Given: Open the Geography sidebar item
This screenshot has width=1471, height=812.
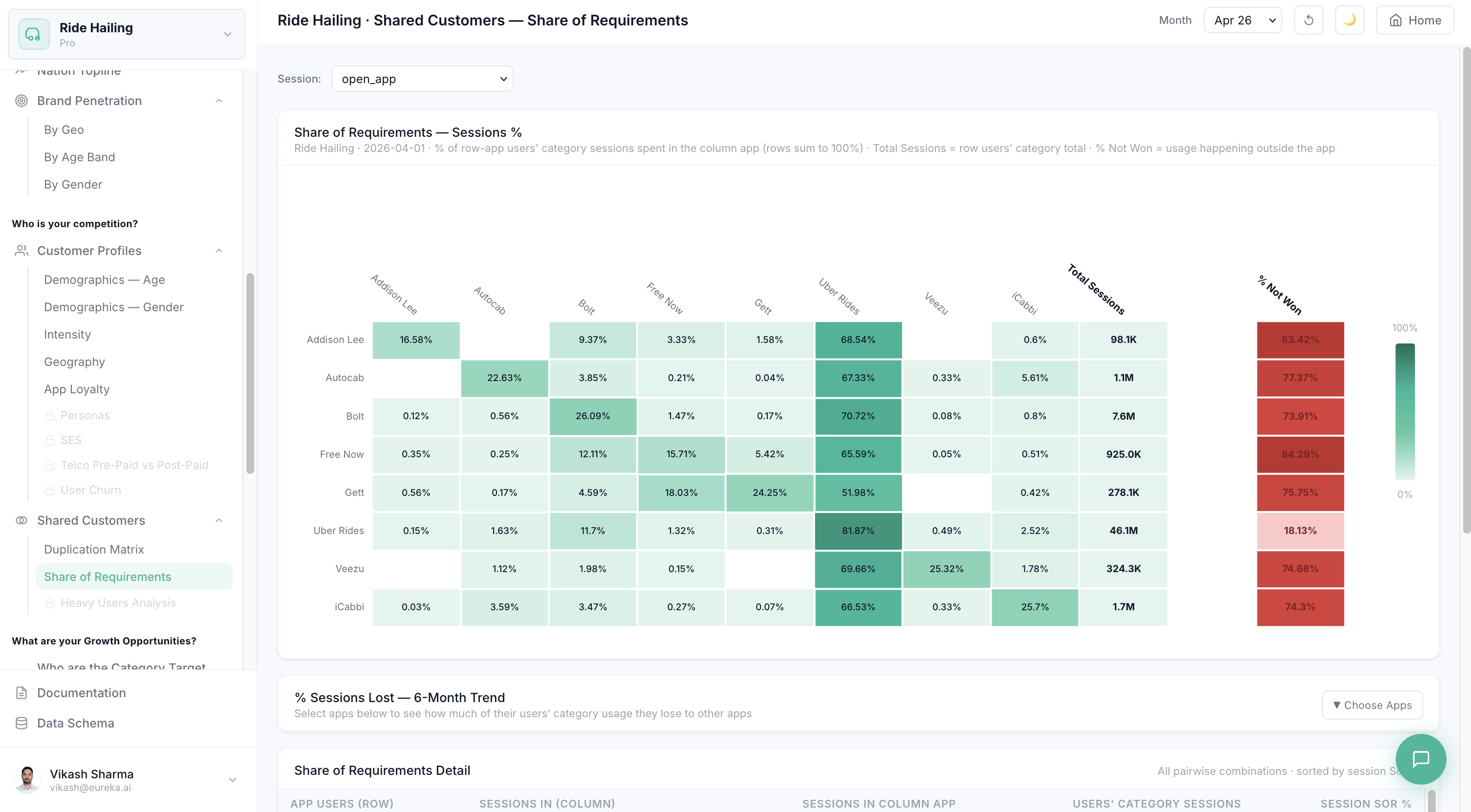Looking at the screenshot, I should coord(74,362).
